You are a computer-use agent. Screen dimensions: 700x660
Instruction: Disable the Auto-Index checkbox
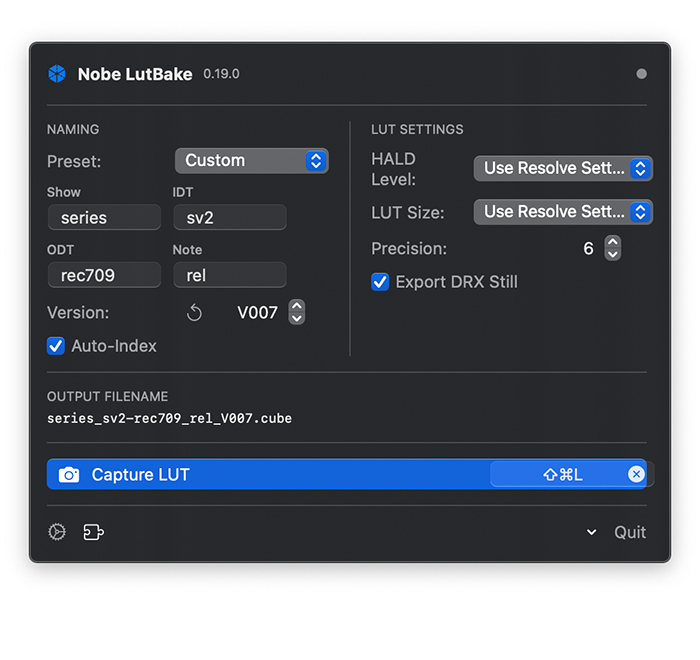coord(56,346)
